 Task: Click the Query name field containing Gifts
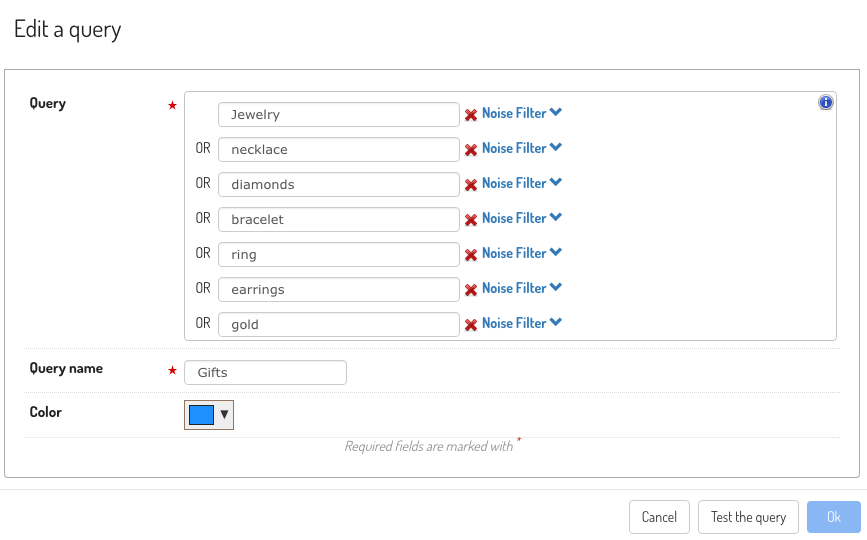pyautogui.click(x=265, y=373)
